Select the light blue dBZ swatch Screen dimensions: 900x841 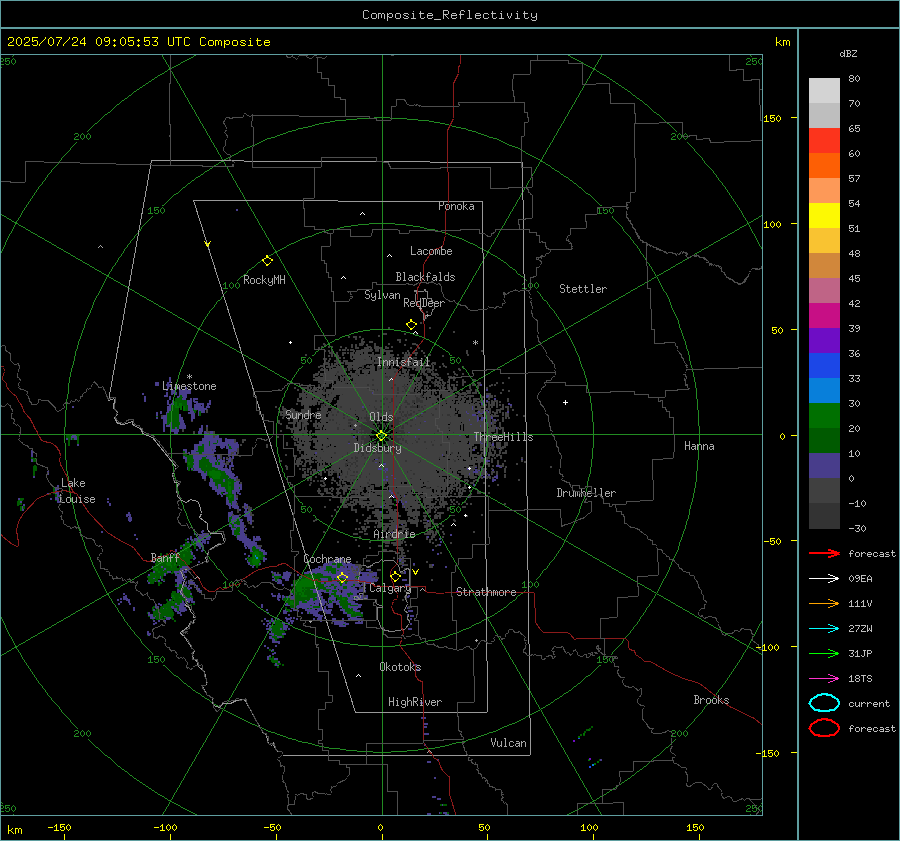[x=824, y=391]
